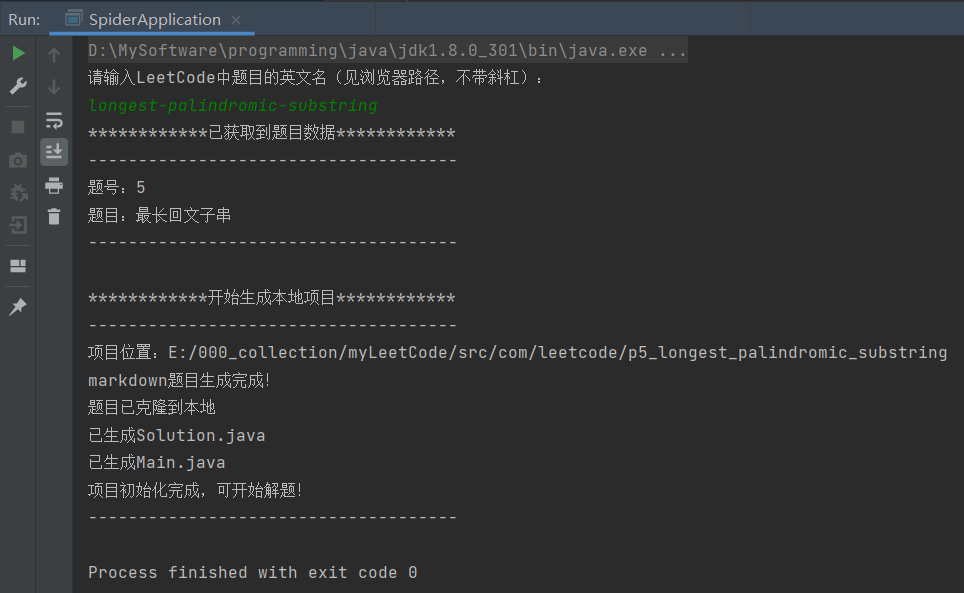The height and width of the screenshot is (593, 964).
Task: Click the down arrow stack trace icon
Action: coord(54,87)
